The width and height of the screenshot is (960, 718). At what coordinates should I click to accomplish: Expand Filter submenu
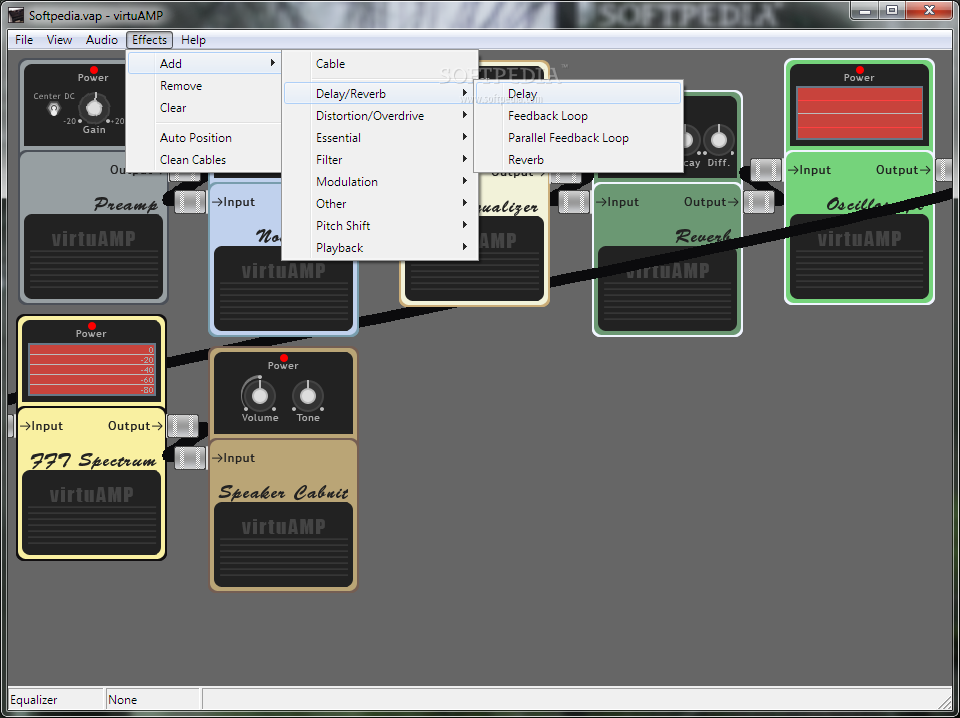(380, 160)
